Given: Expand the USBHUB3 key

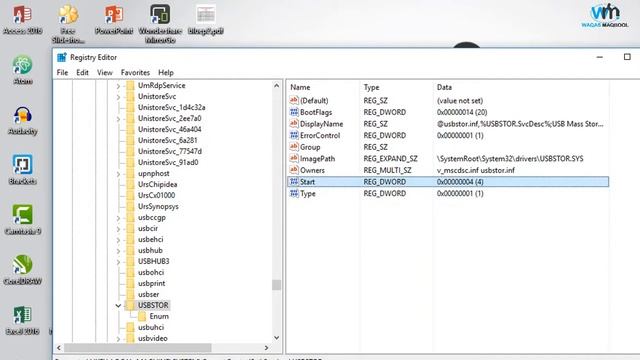Looking at the screenshot, I should click(118, 262).
